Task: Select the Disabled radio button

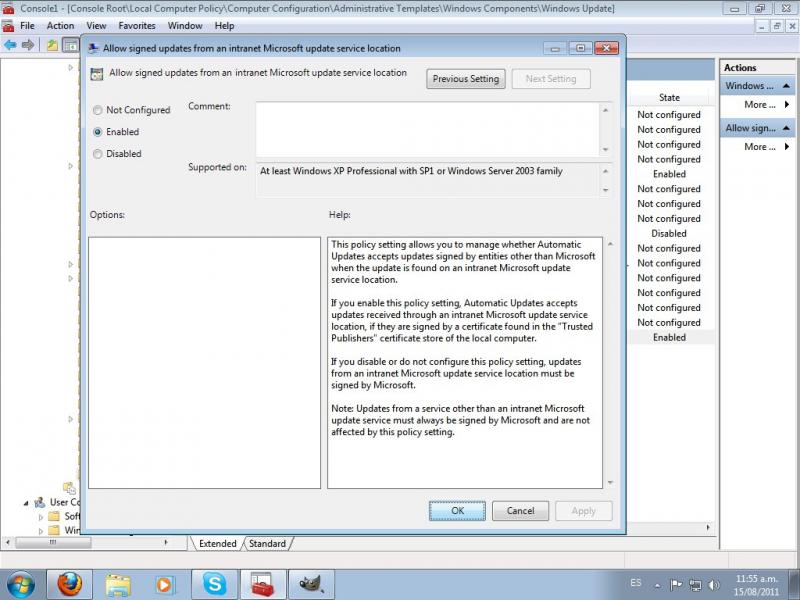Action: coord(97,154)
